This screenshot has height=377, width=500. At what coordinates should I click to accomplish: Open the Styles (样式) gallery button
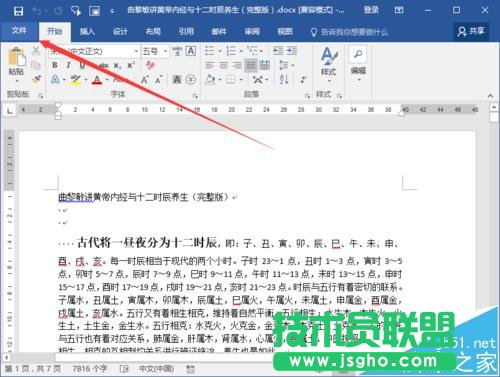(x=329, y=64)
